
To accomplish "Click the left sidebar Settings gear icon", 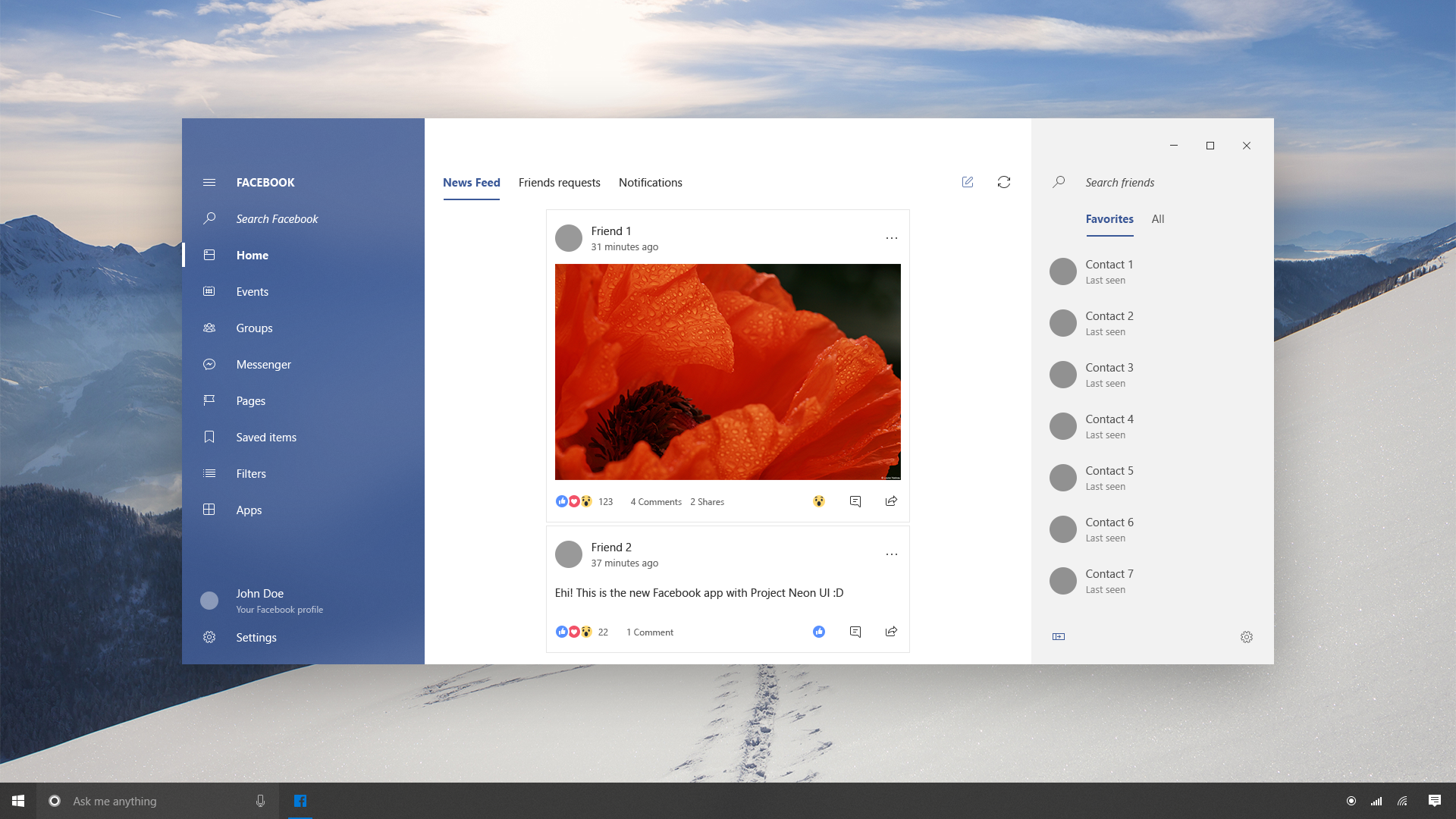I will click(x=209, y=637).
